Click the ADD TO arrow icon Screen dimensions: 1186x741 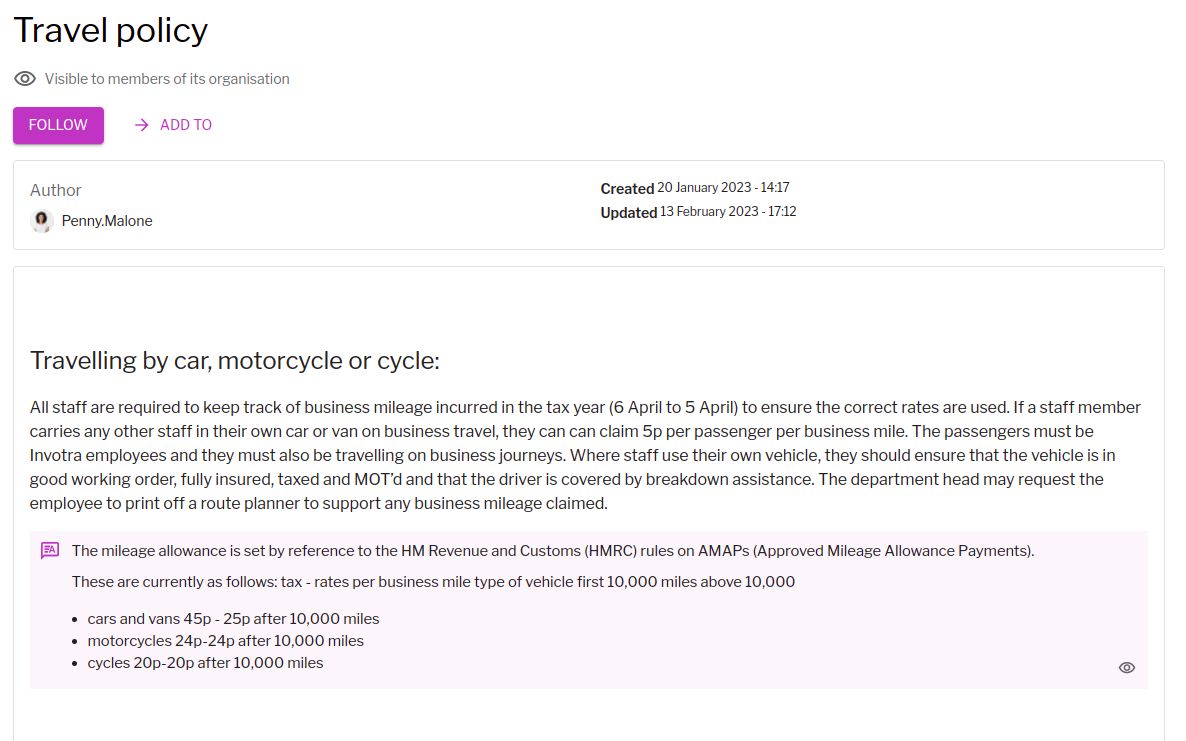point(142,125)
